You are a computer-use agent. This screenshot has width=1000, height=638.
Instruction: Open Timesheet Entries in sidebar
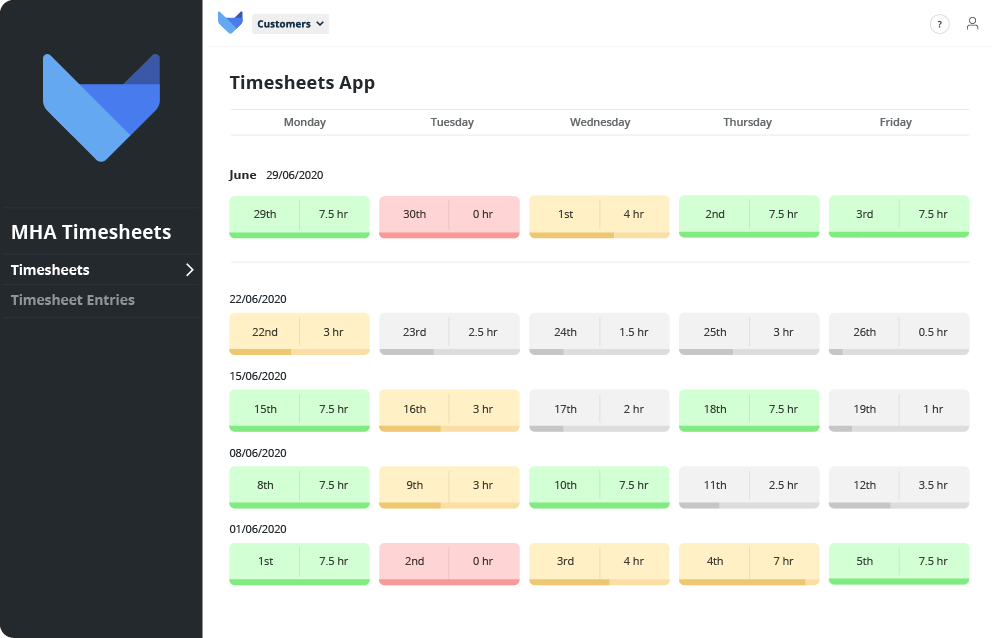72,300
